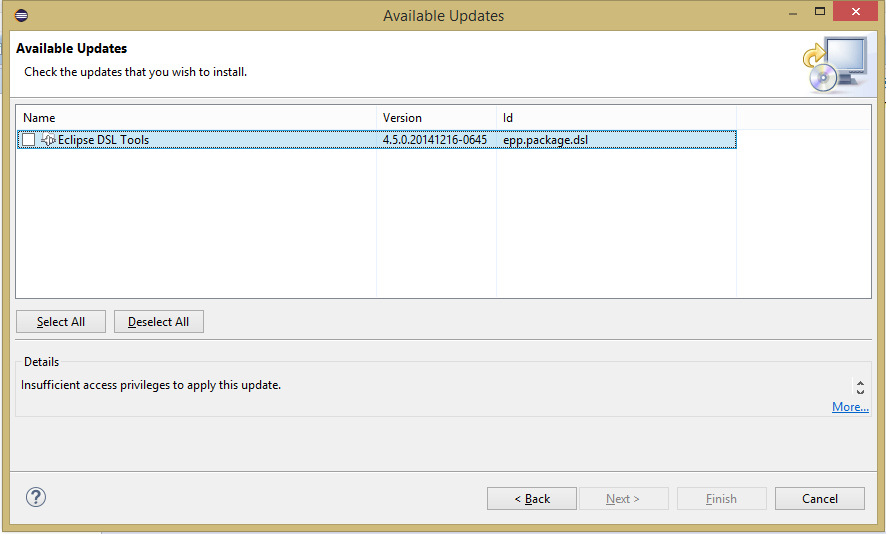Sort updates by Name column header

click(x=196, y=118)
